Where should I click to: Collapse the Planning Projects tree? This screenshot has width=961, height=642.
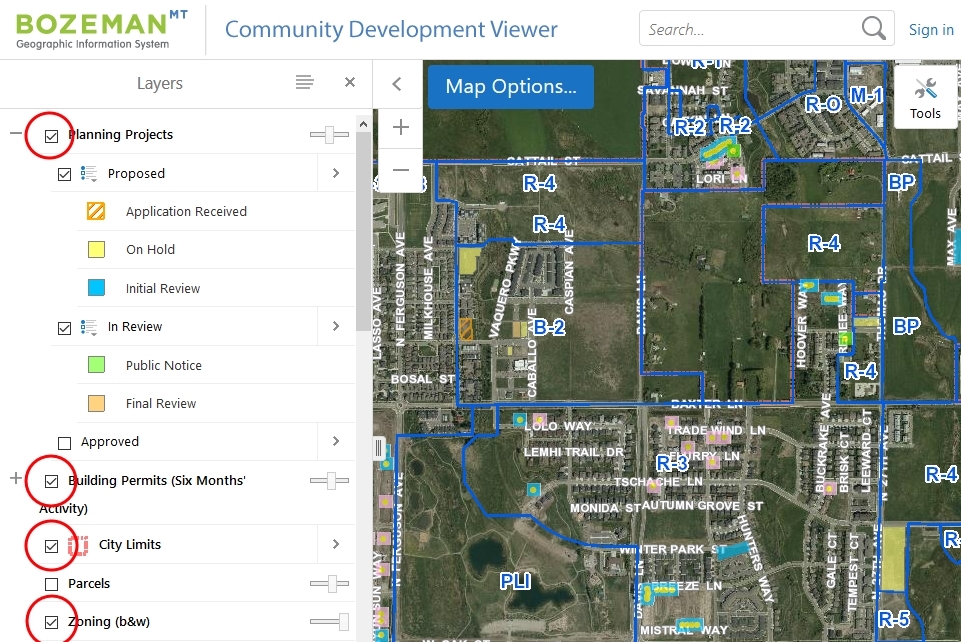[x=15, y=133]
